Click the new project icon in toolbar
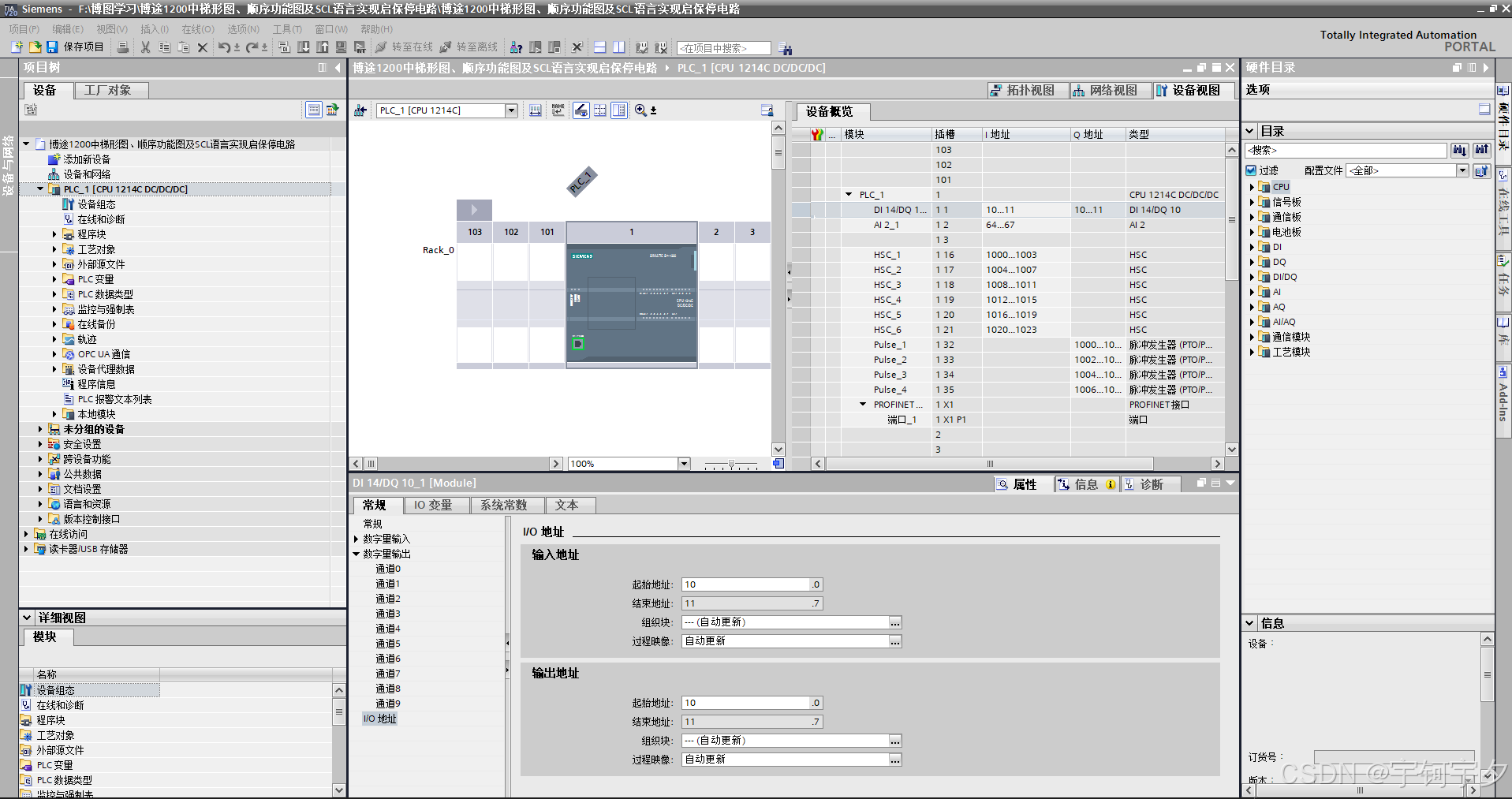Image resolution: width=1512 pixels, height=799 pixels. (x=17, y=47)
